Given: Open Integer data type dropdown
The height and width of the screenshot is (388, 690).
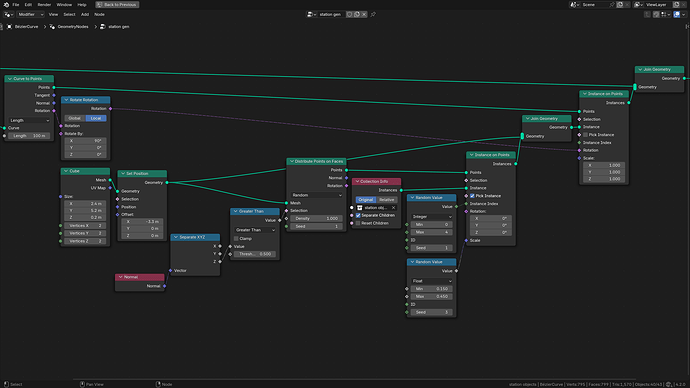Looking at the screenshot, I should [x=432, y=216].
